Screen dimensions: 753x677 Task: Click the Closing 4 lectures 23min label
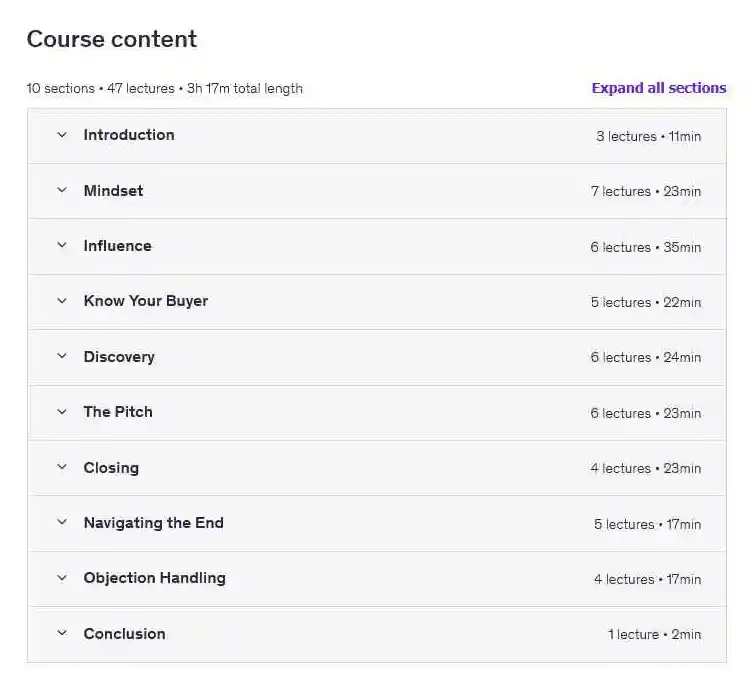tap(646, 469)
